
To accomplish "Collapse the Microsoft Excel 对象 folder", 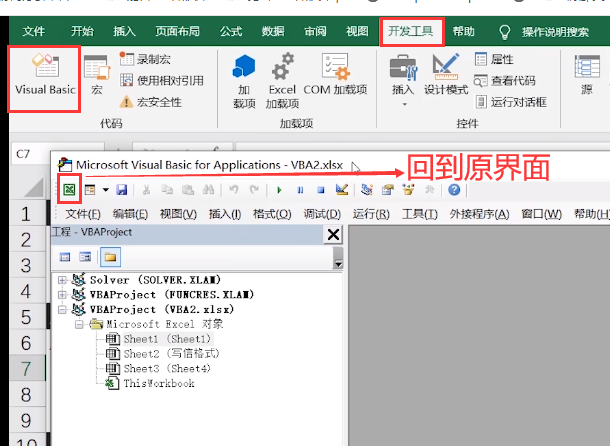I will point(80,324).
